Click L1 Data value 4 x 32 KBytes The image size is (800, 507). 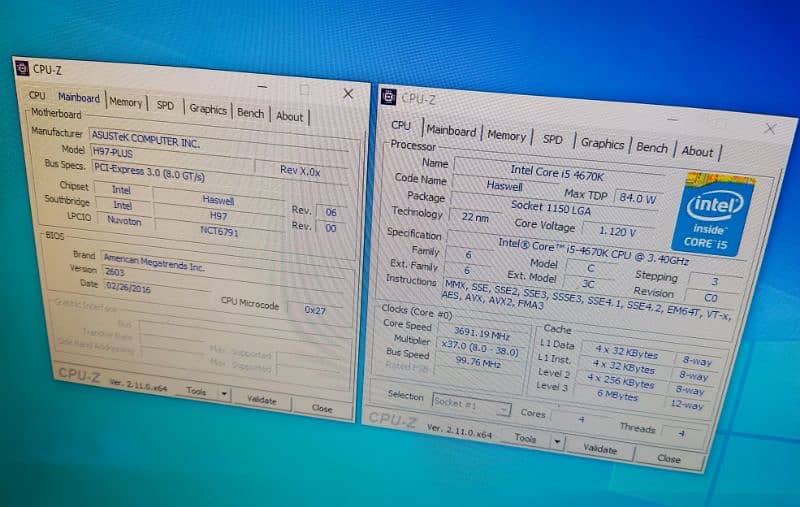coord(627,351)
